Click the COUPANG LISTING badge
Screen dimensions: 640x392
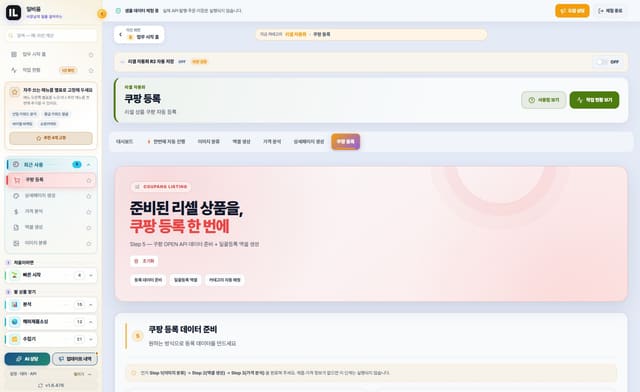click(161, 187)
